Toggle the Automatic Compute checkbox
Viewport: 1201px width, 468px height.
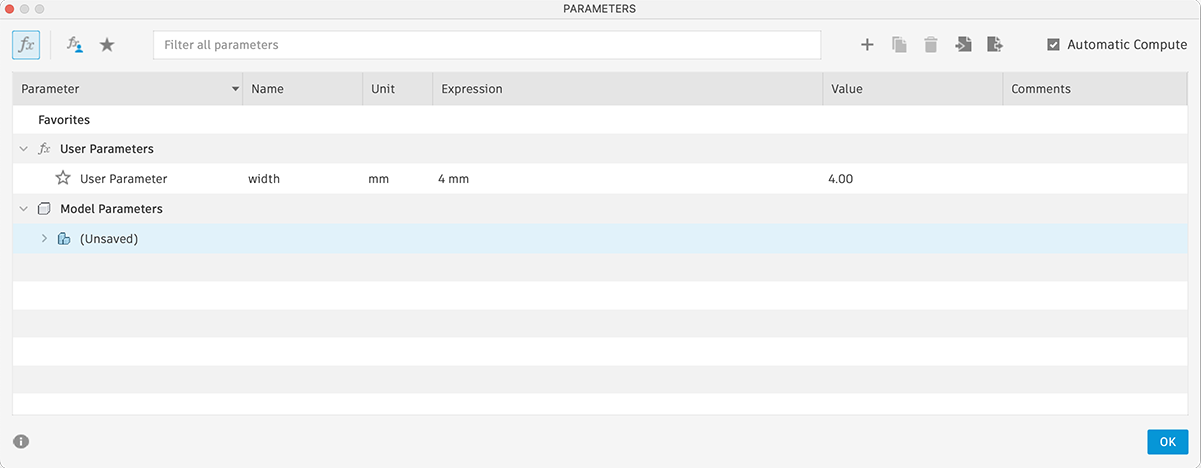tap(1053, 45)
